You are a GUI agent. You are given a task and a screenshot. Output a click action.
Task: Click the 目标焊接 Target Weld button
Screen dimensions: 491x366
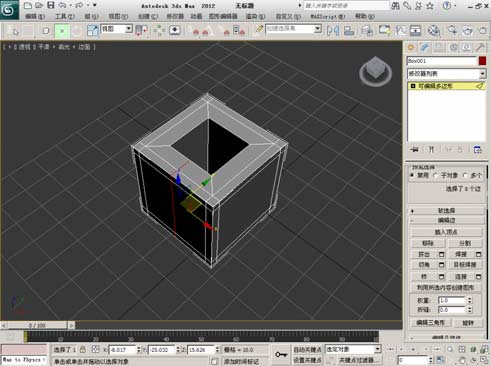(x=465, y=265)
